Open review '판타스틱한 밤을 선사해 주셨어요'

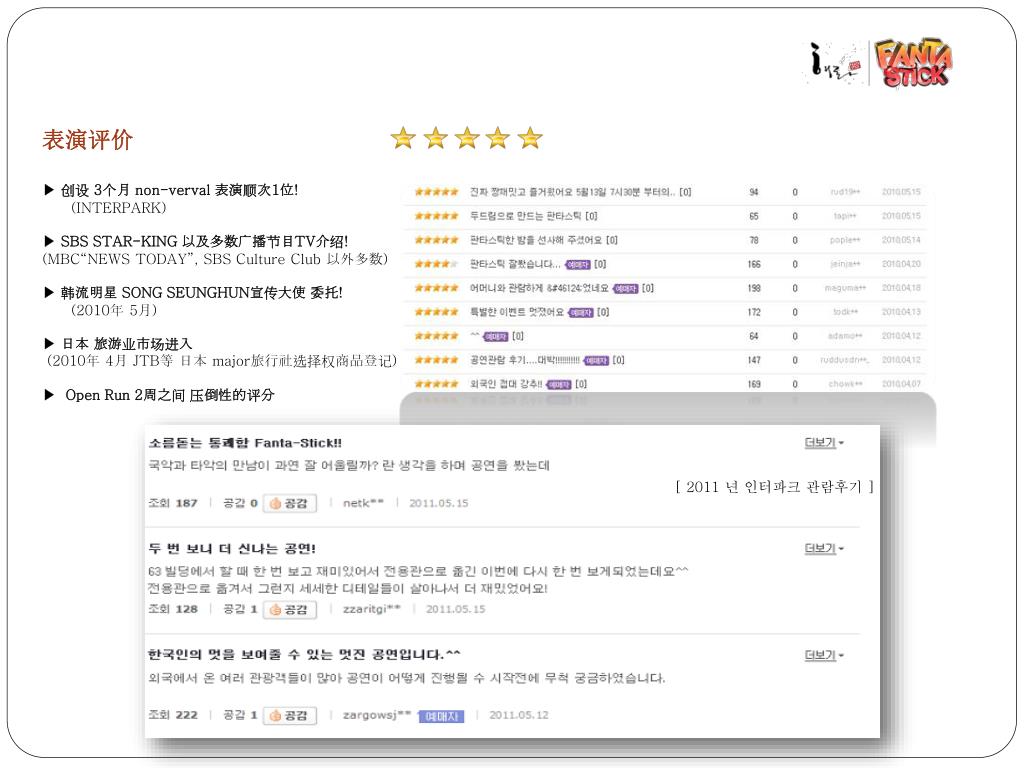[x=544, y=240]
